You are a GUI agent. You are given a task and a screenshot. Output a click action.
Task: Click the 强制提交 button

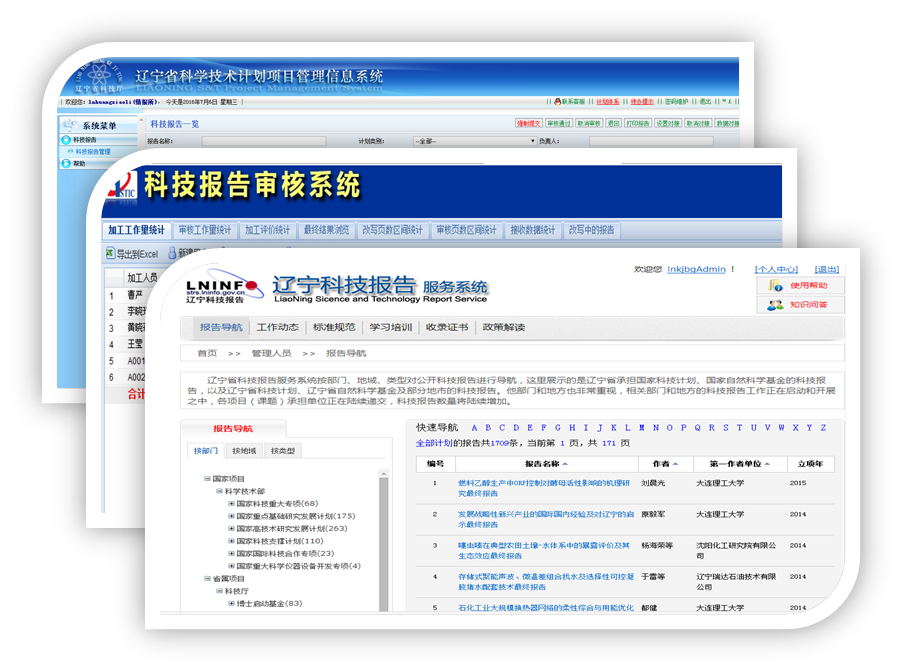(528, 123)
